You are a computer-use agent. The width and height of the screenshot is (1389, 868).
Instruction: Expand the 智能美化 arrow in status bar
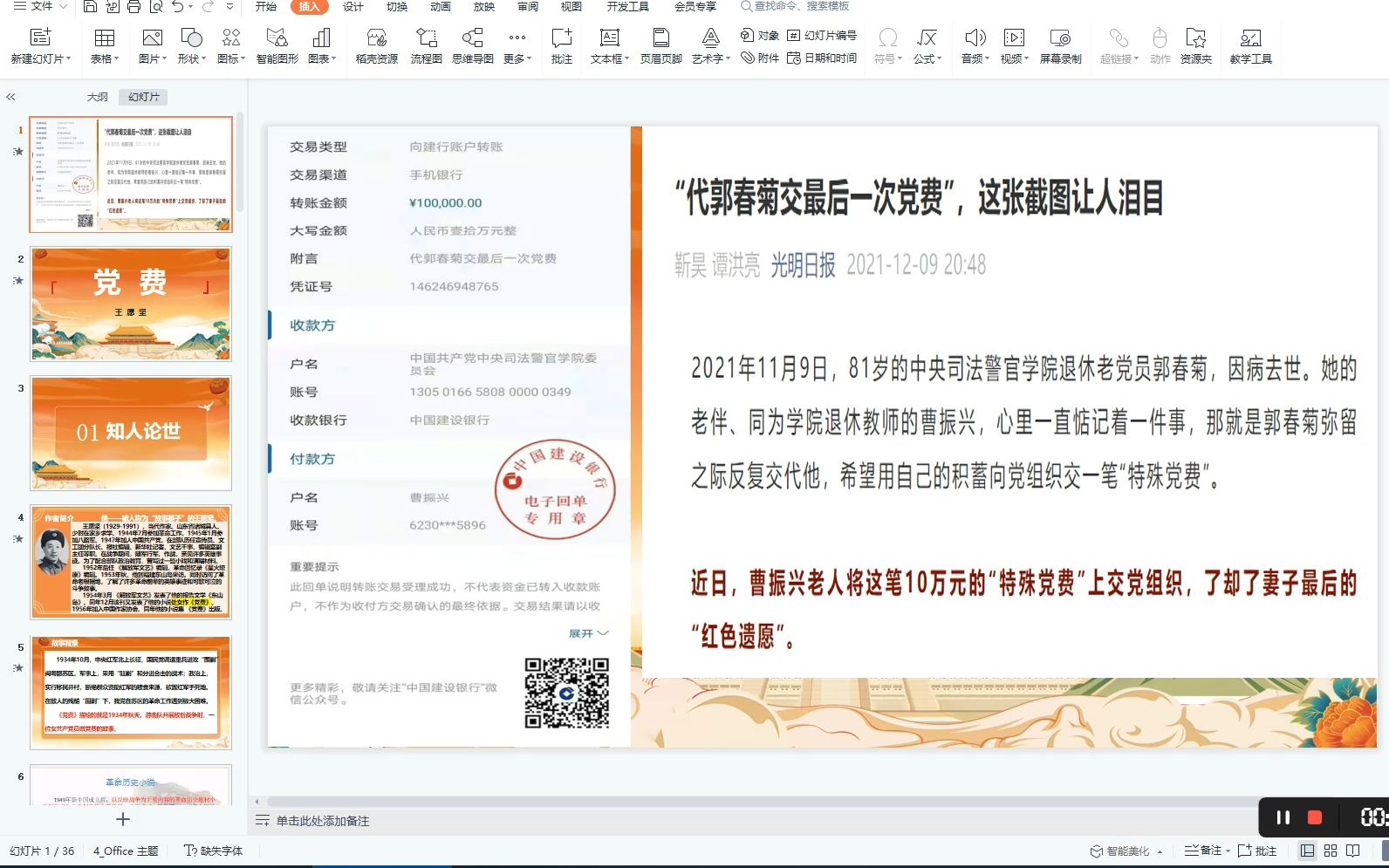pos(1160,851)
